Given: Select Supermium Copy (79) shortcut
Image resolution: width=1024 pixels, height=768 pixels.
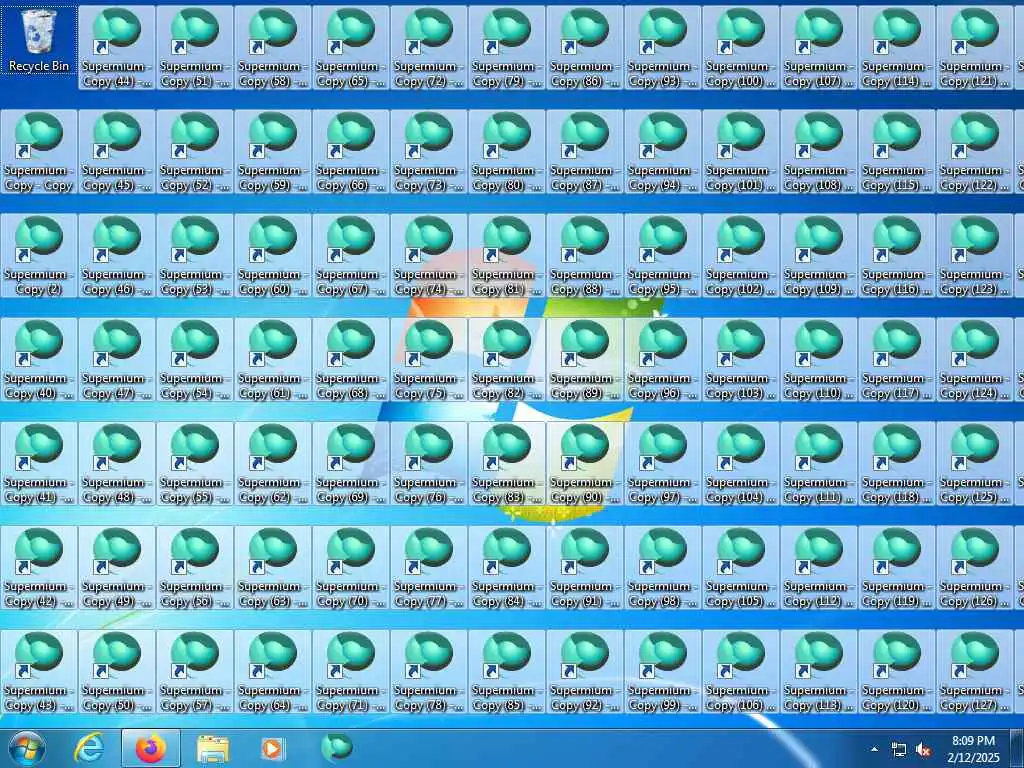Looking at the screenshot, I should pyautogui.click(x=507, y=48).
